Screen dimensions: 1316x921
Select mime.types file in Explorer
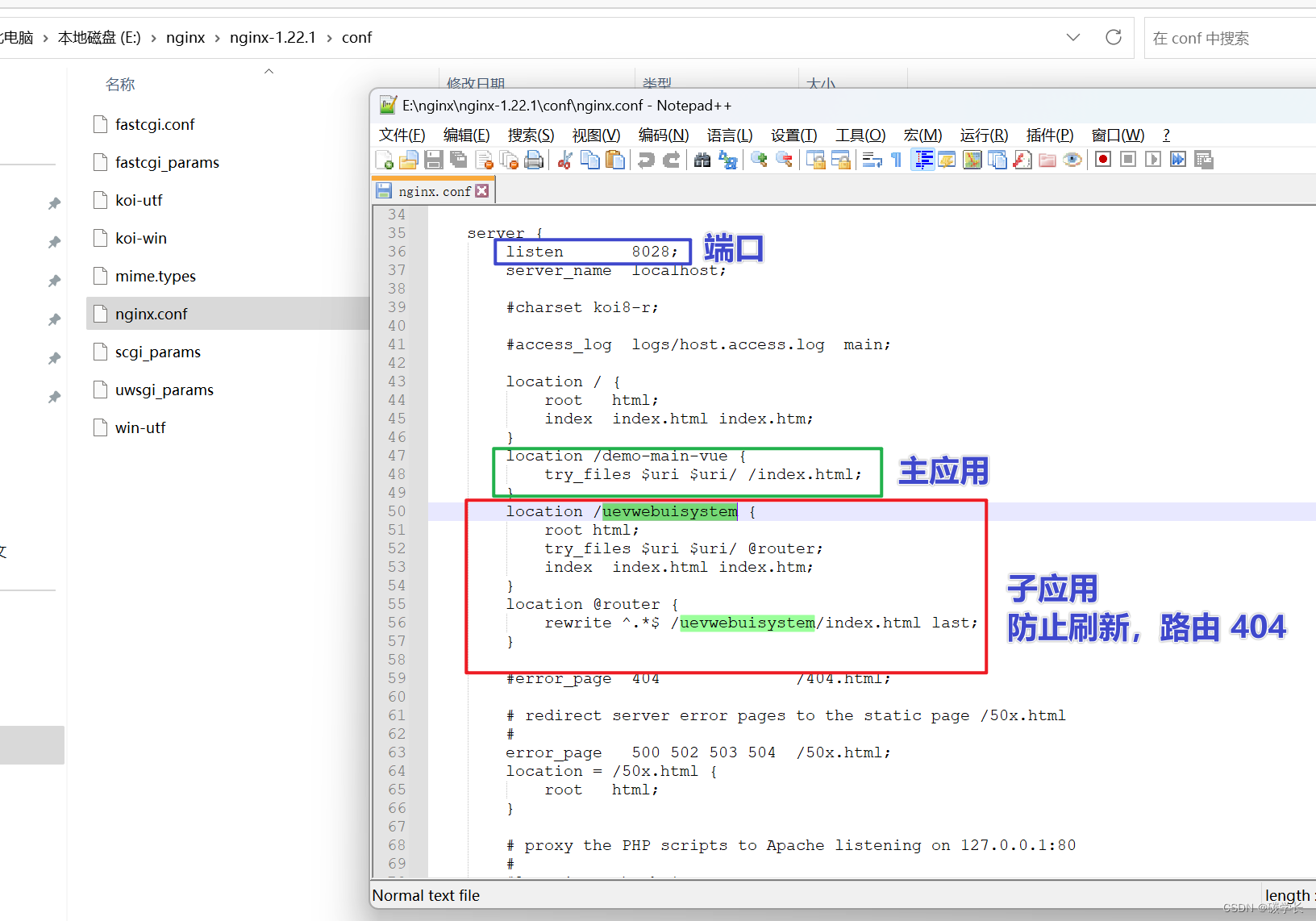[156, 276]
